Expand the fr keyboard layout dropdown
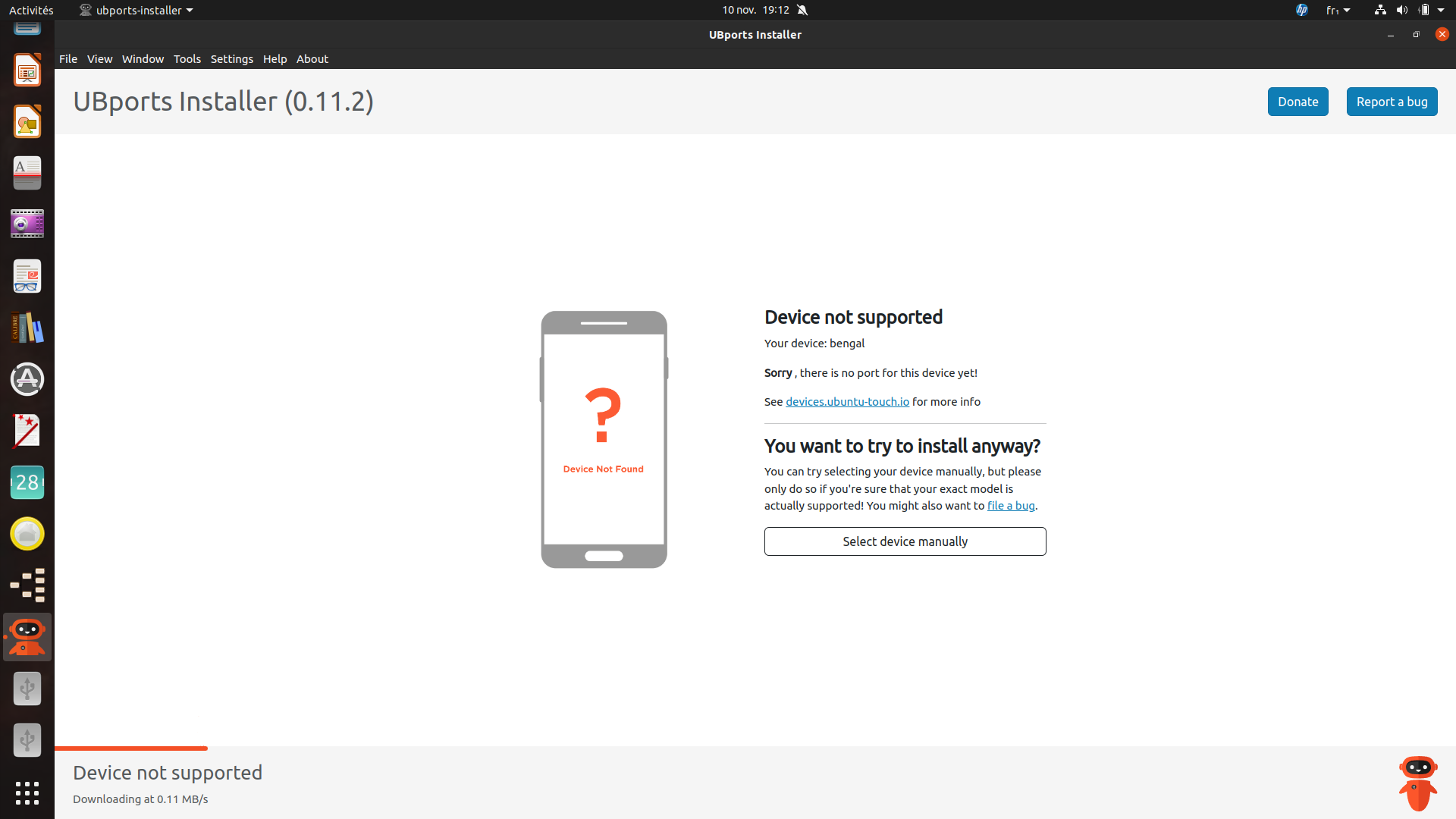Screen dimensions: 1456x819 [1338, 10]
